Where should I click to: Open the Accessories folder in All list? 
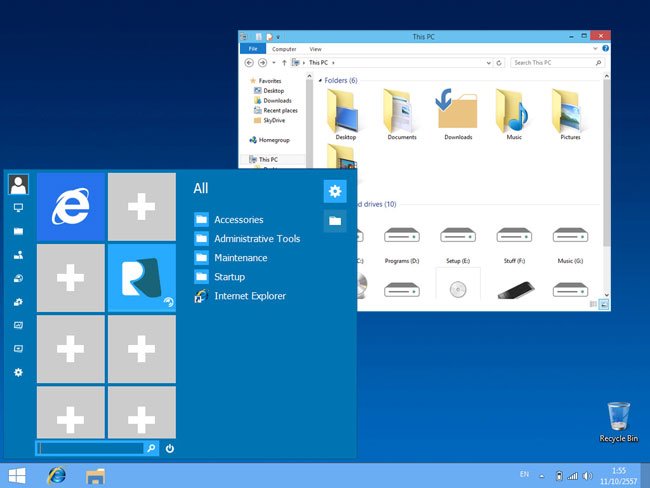(238, 219)
